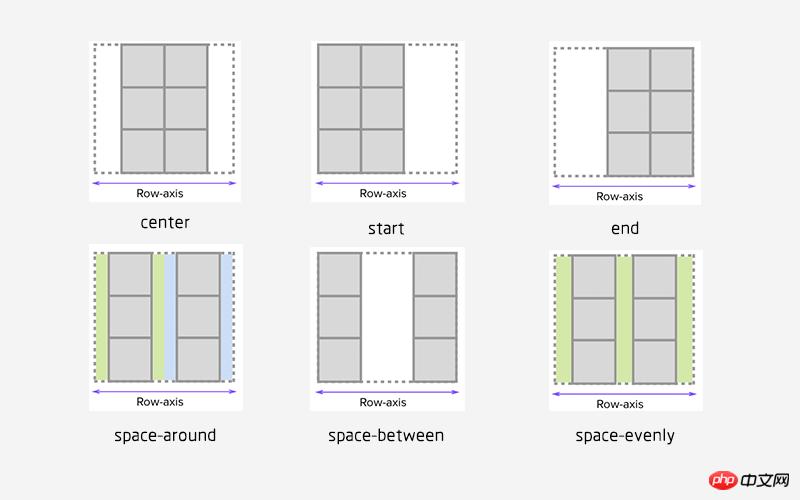Select the 'start' text label
Viewport: 800px width, 500px height.
tap(386, 228)
